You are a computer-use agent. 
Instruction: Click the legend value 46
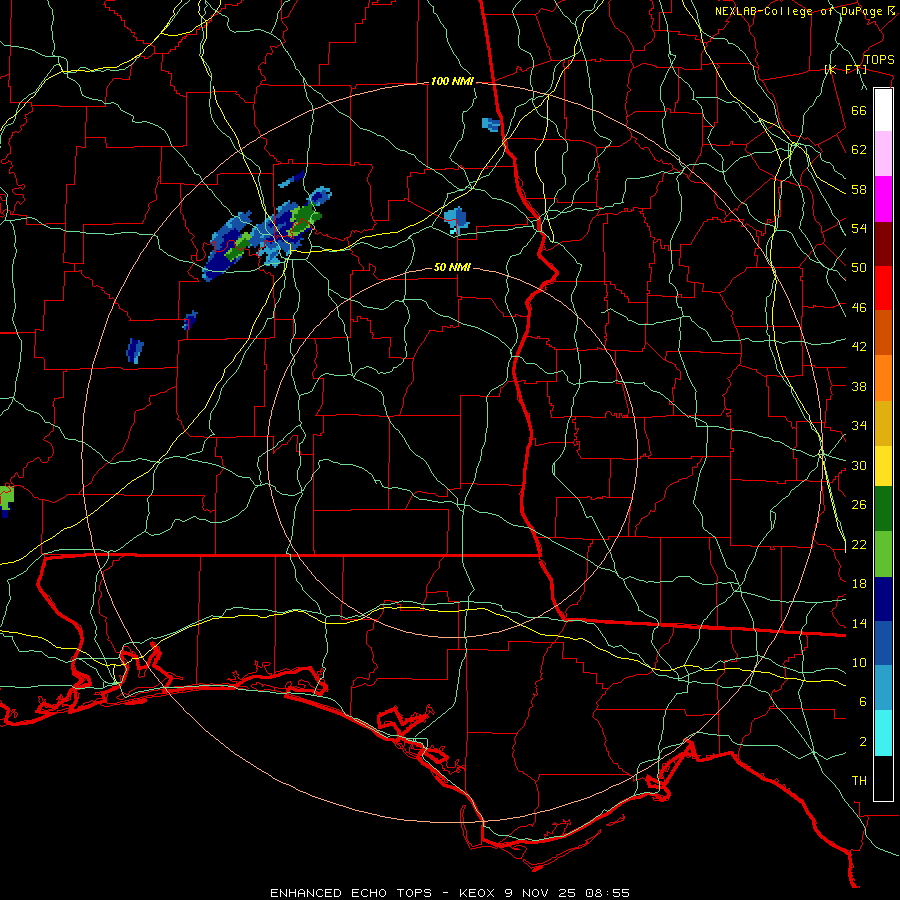859,308
